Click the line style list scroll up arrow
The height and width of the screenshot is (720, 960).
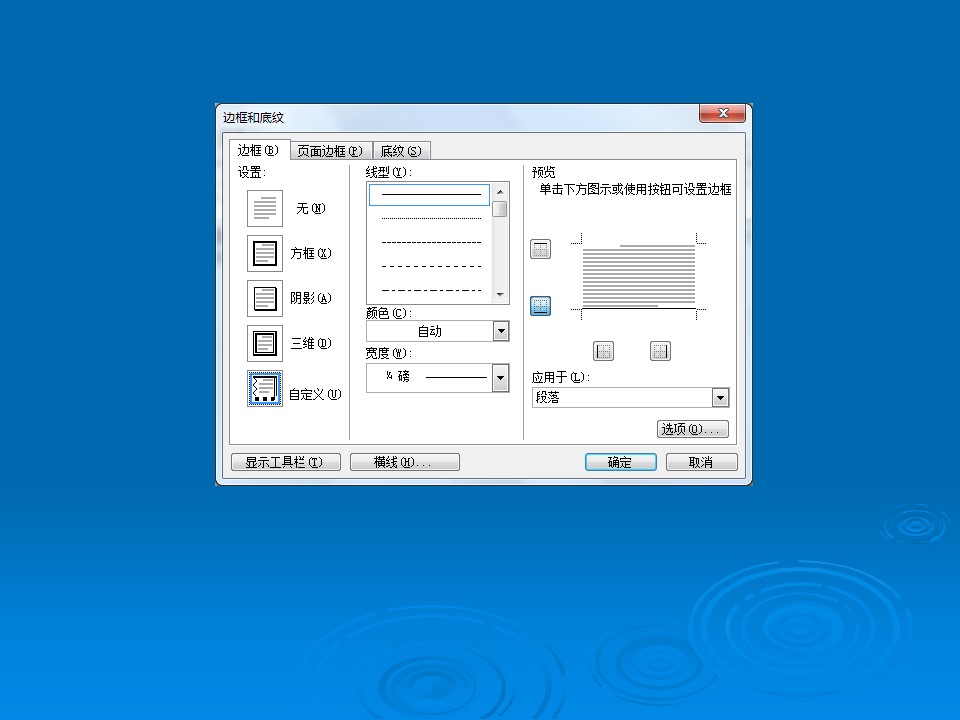(500, 192)
